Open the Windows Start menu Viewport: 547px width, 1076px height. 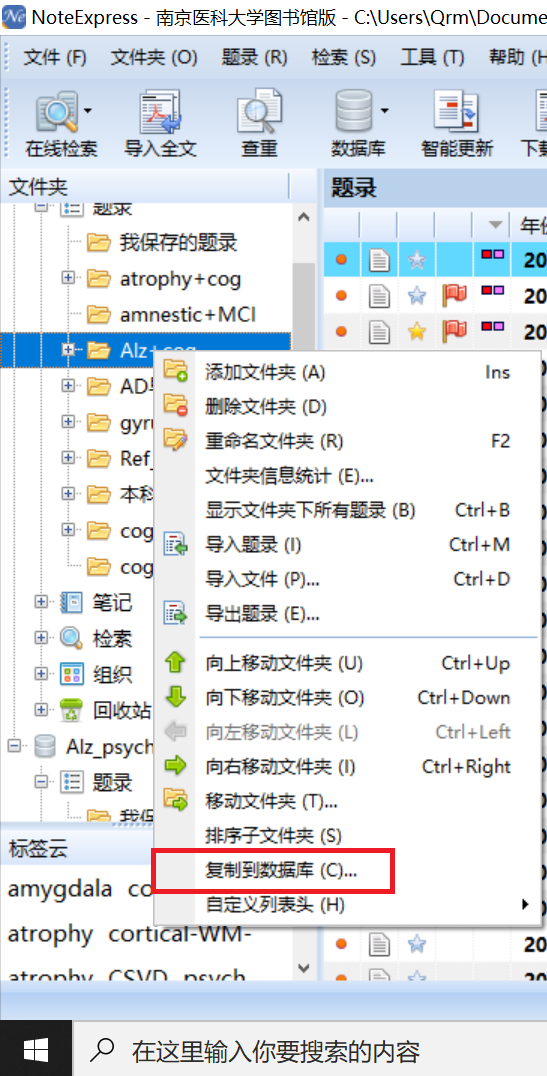35,1049
